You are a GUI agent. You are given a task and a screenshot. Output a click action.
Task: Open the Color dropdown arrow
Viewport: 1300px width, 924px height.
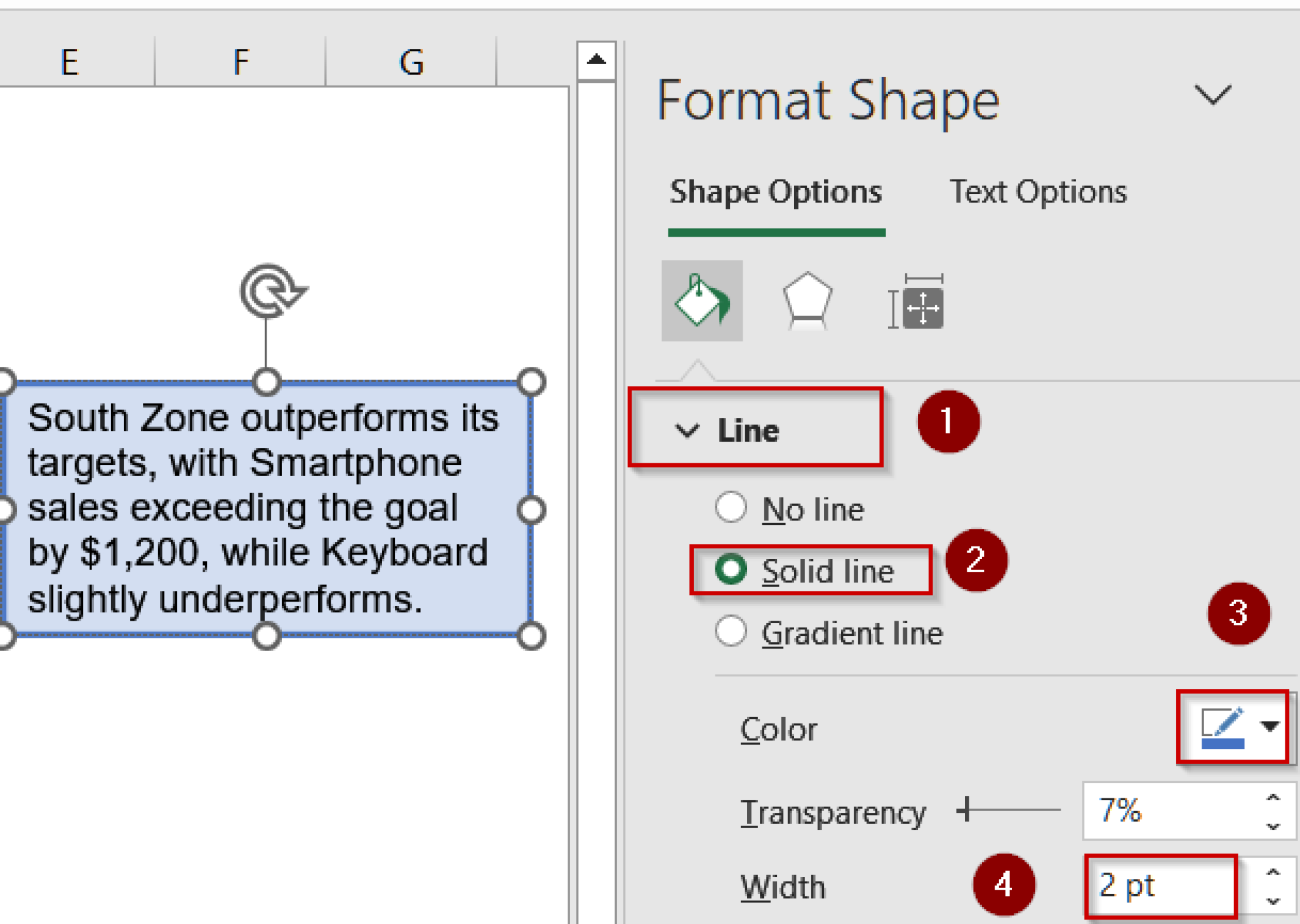(1270, 726)
